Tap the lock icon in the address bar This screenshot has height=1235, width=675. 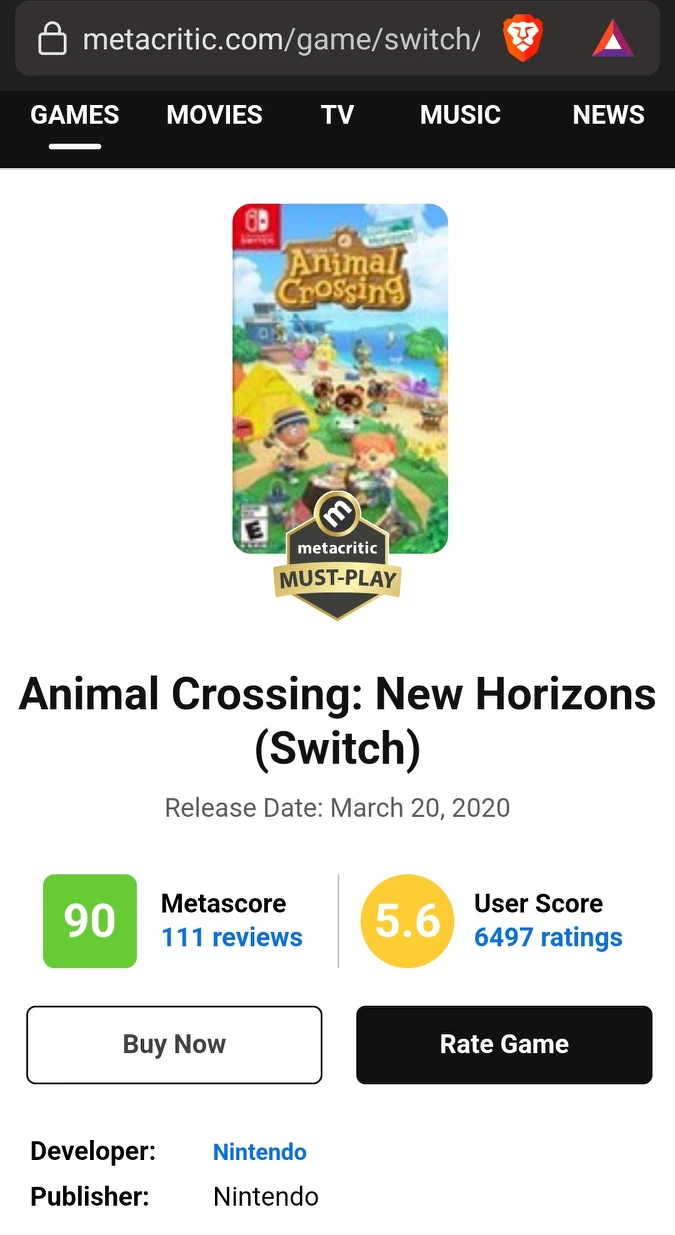pyautogui.click(x=52, y=39)
